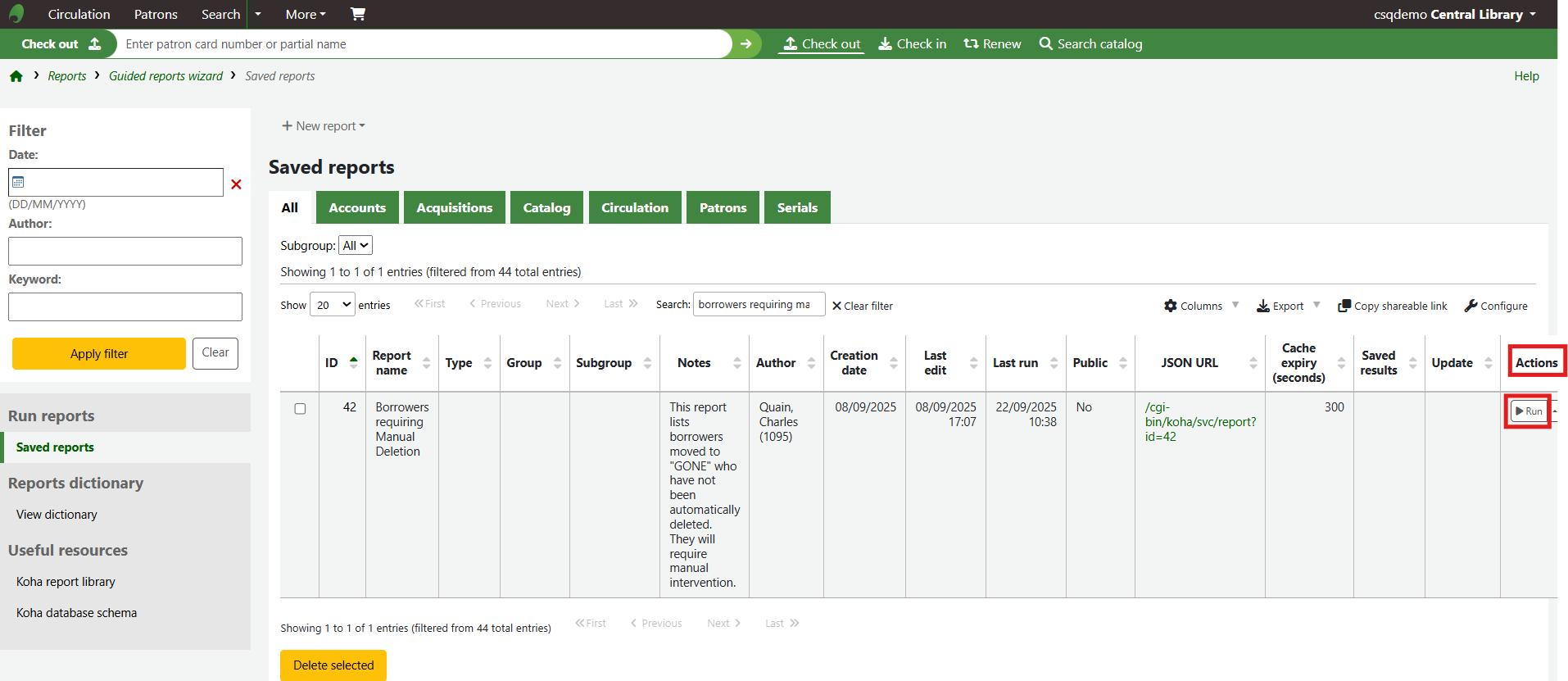Switch to the Circulation reports tab
The height and width of the screenshot is (681, 1568).
[x=634, y=208]
